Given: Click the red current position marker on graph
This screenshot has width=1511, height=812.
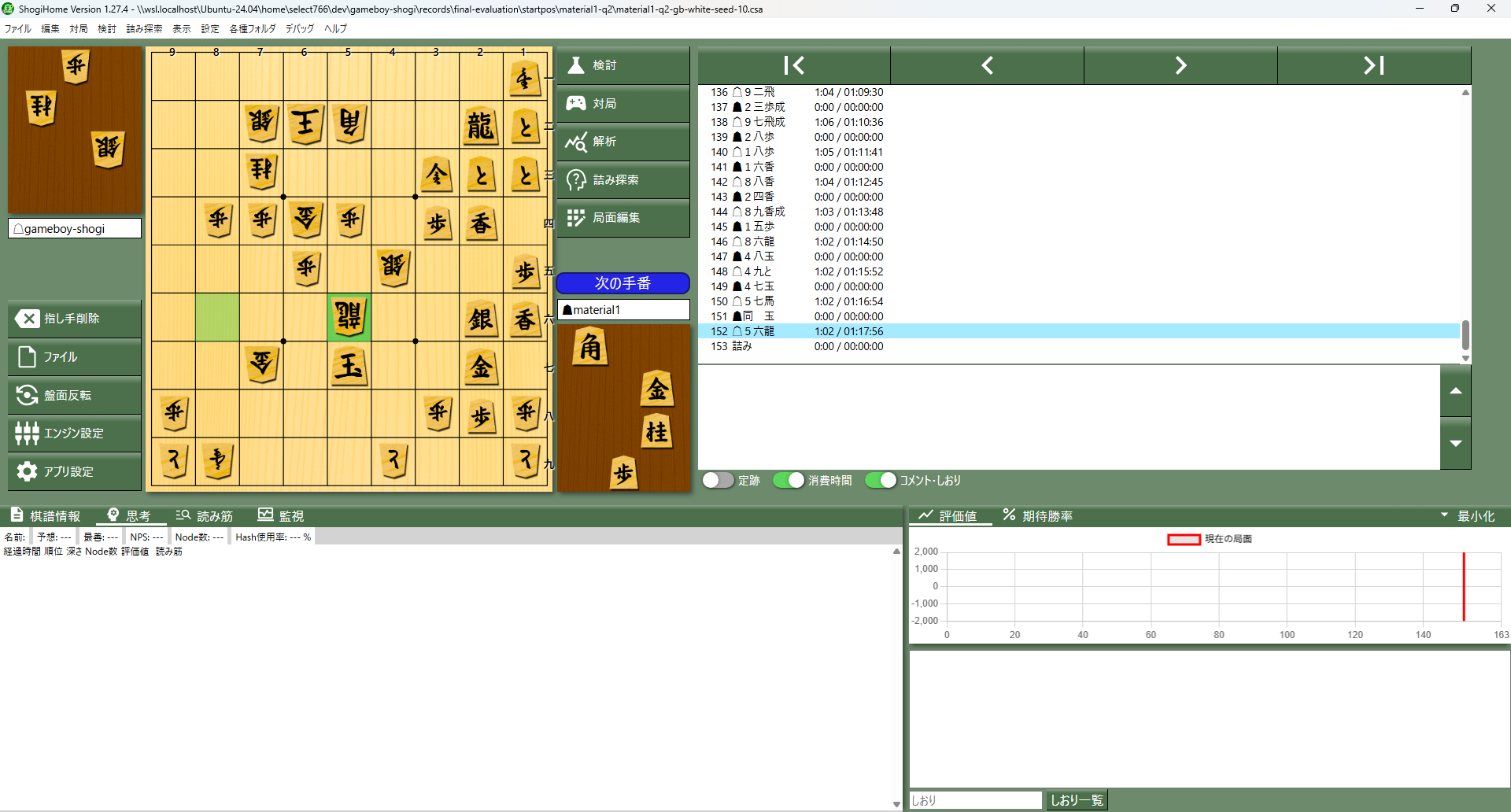Looking at the screenshot, I should coord(1464,586).
